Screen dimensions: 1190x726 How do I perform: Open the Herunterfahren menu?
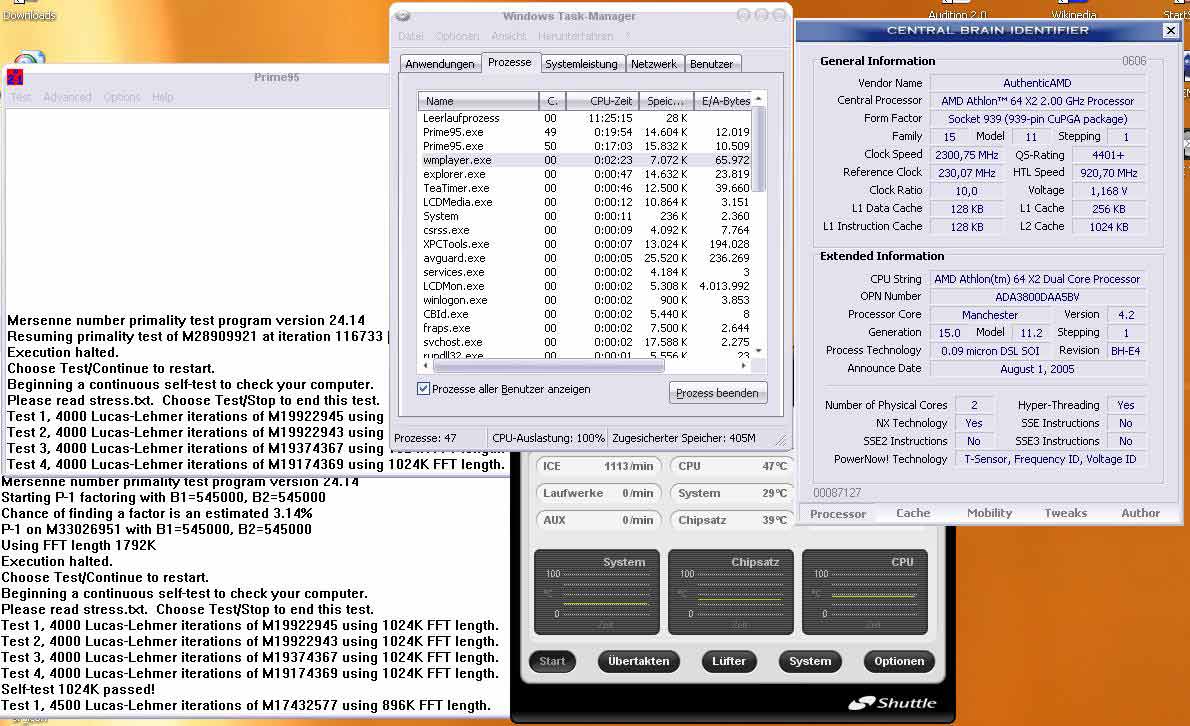[575, 36]
